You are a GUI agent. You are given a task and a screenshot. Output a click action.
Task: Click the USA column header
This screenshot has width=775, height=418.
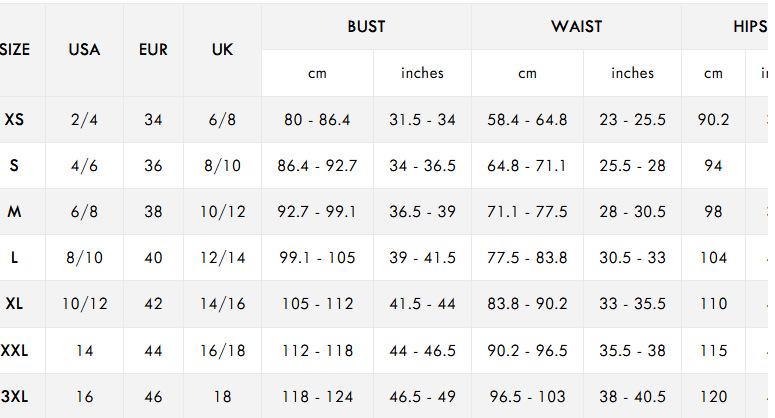pos(84,49)
